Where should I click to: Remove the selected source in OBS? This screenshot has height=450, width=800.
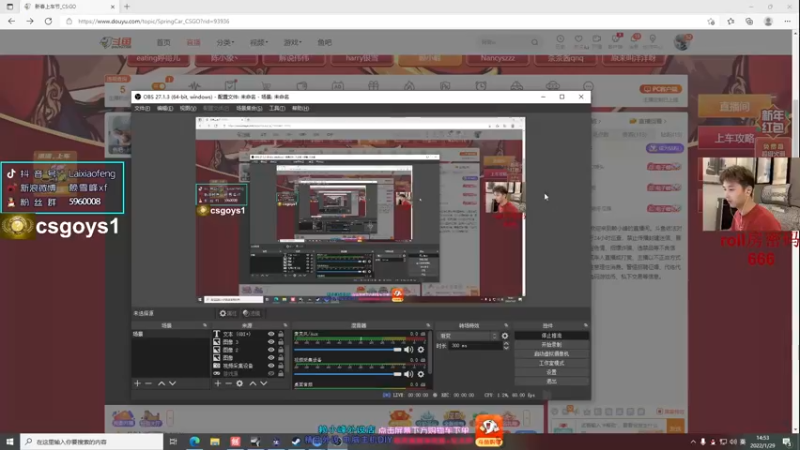coord(229,383)
